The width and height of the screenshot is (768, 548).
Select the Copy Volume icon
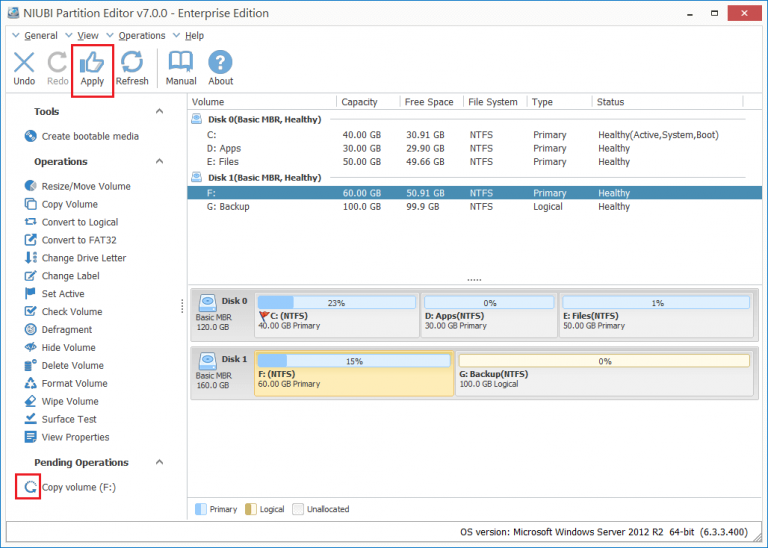(x=30, y=204)
